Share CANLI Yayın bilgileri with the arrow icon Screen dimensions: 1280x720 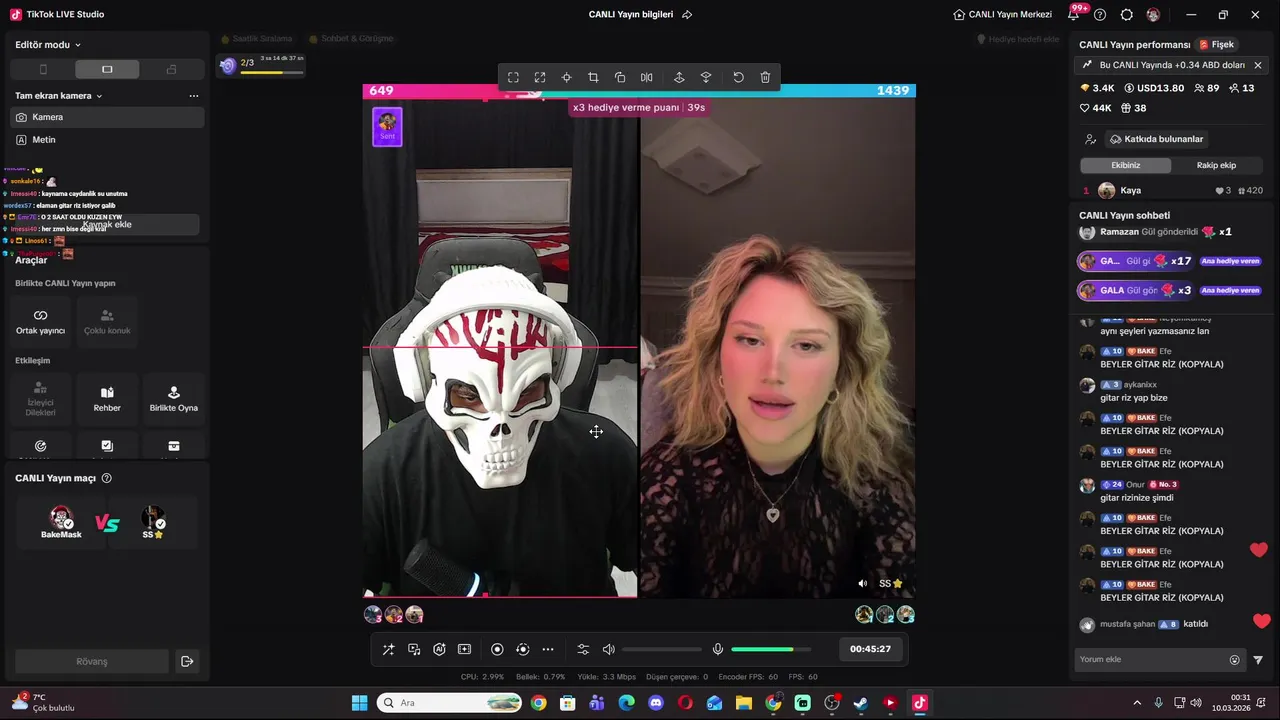687,15
